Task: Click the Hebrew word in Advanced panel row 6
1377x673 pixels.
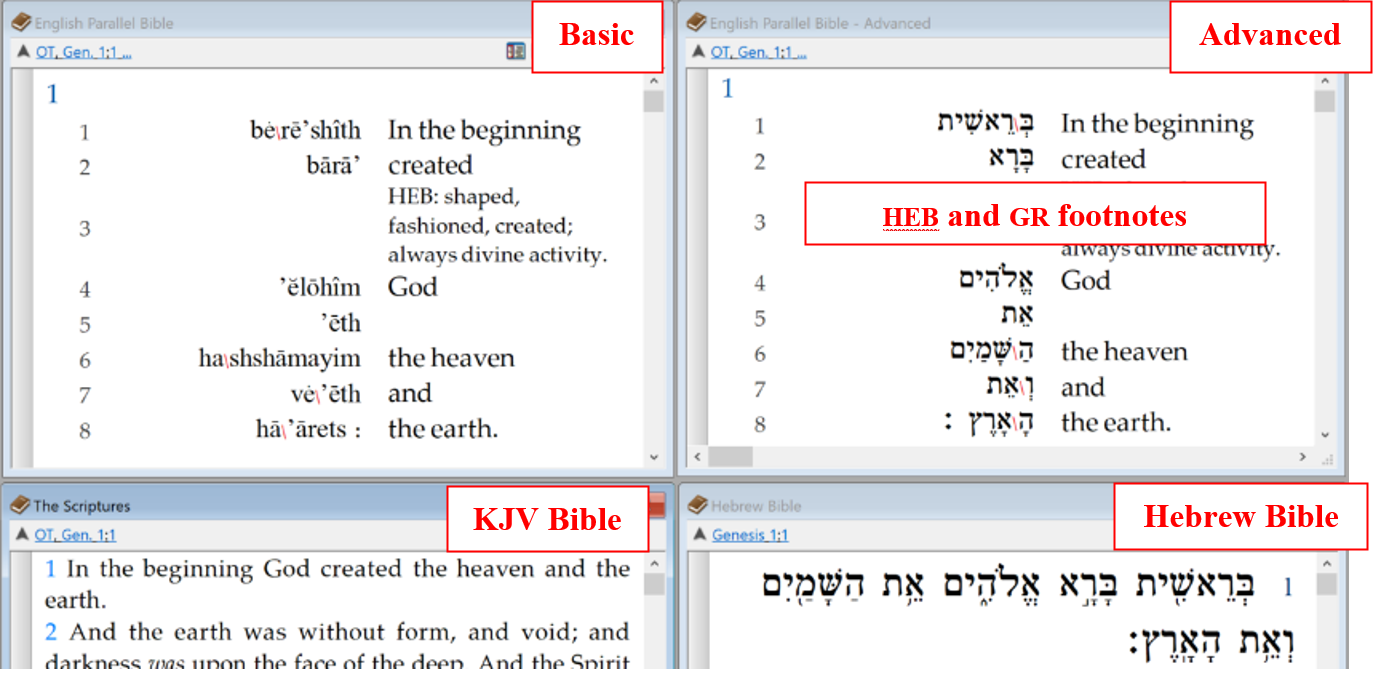Action: (x=992, y=350)
